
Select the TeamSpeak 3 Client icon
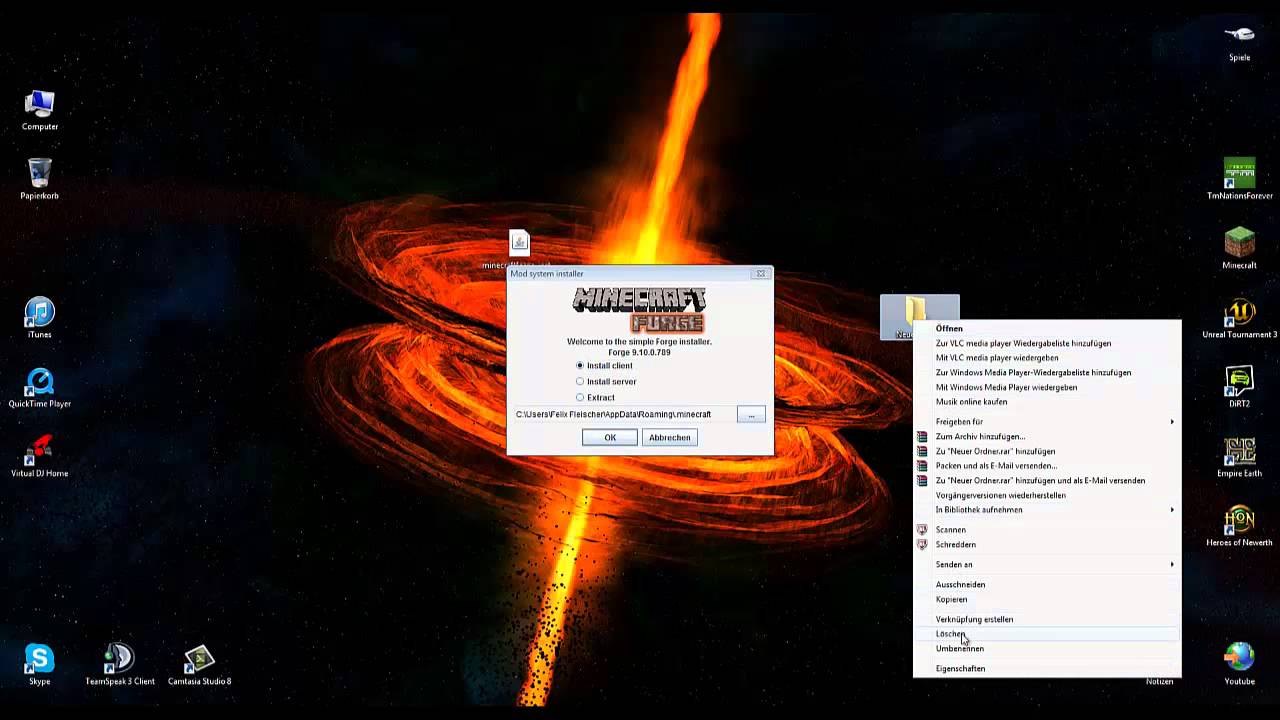pos(120,665)
